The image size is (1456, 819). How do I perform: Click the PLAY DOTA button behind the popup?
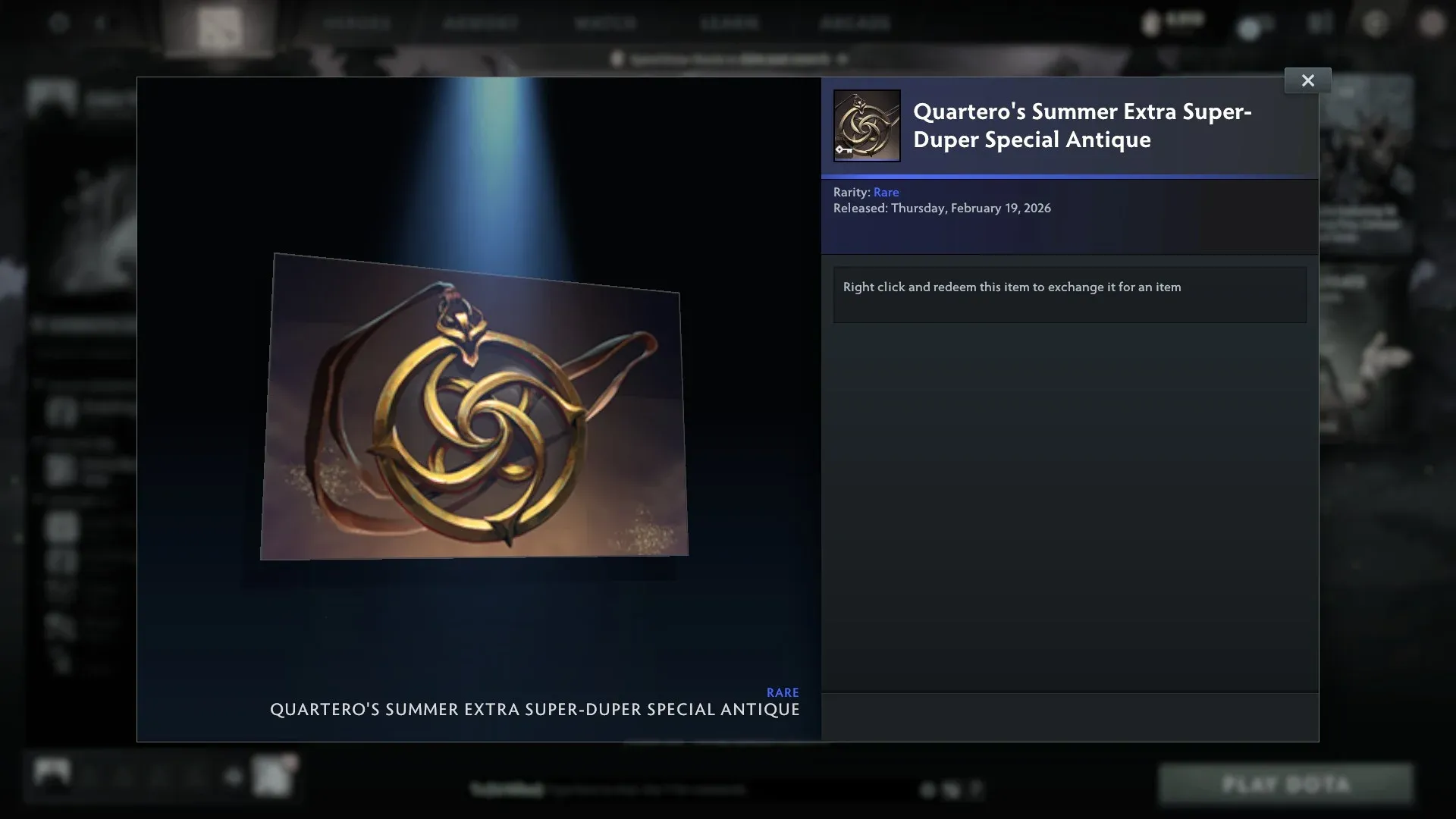(1286, 784)
